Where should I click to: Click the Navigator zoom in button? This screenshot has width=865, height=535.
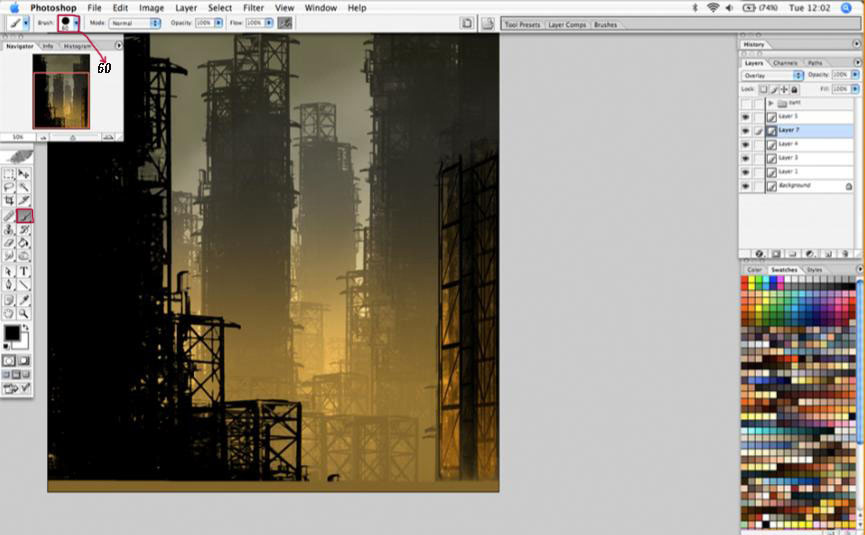(108, 137)
